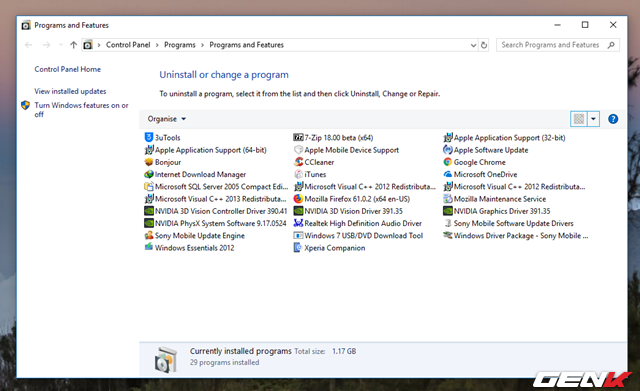Expand chevron after Programs breadcrumb
The width and height of the screenshot is (640, 391).
[x=202, y=45]
